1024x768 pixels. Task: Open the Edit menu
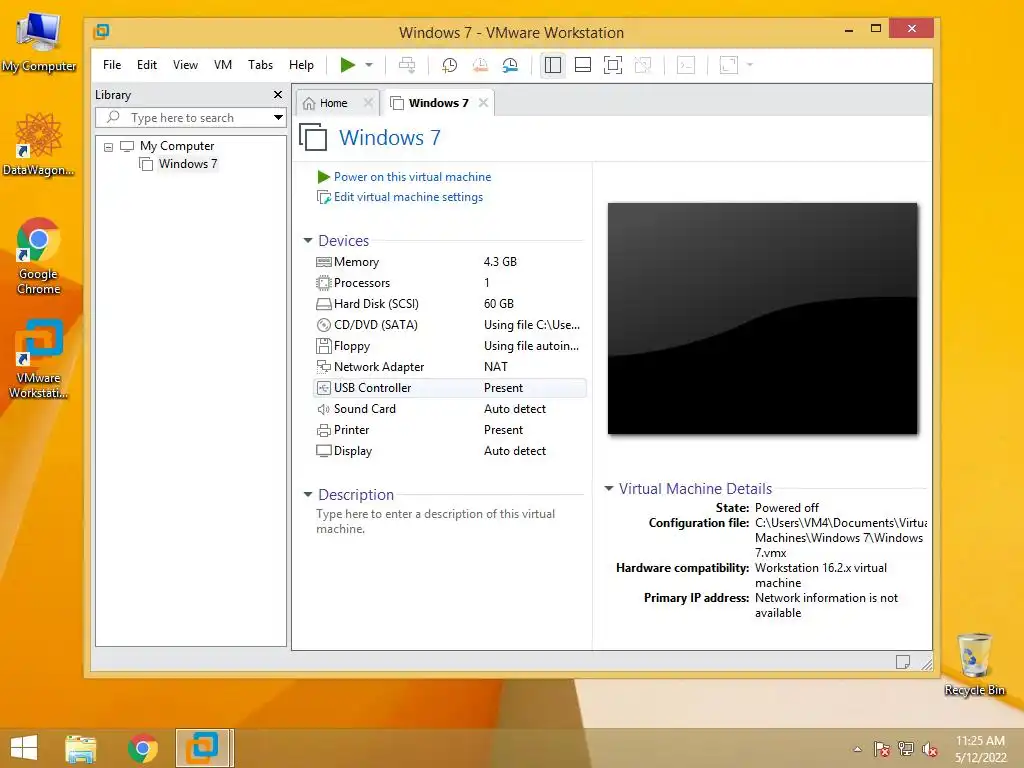pyautogui.click(x=147, y=65)
